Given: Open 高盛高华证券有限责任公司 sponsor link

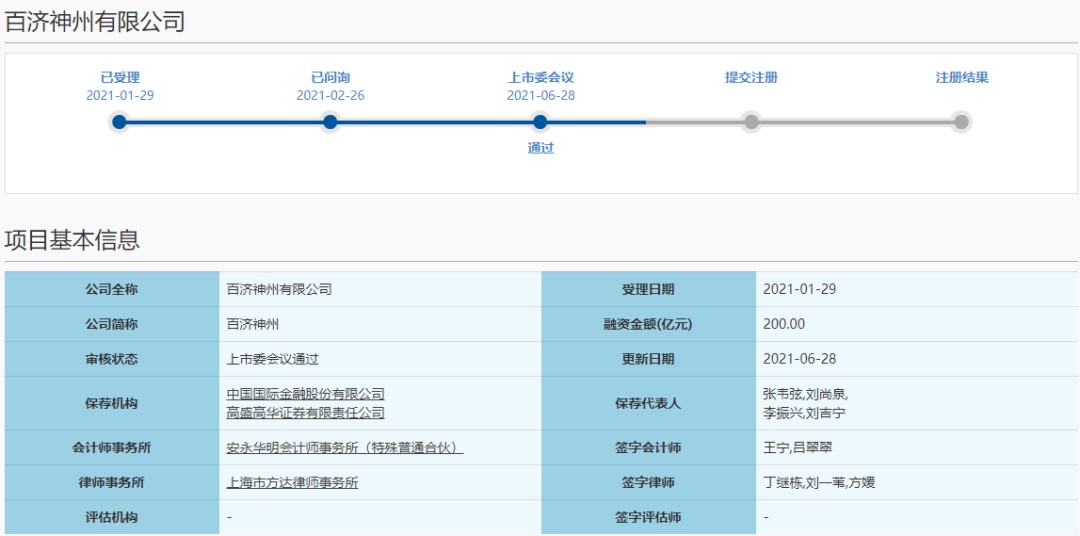Looking at the screenshot, I should click(x=305, y=413).
